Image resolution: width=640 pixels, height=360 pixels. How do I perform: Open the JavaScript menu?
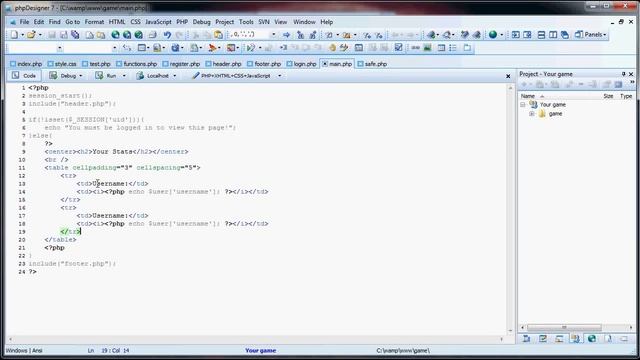pyautogui.click(x=158, y=22)
